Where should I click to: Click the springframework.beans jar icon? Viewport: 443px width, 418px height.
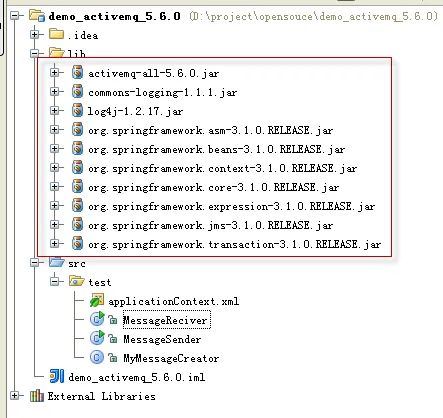[x=77, y=148]
